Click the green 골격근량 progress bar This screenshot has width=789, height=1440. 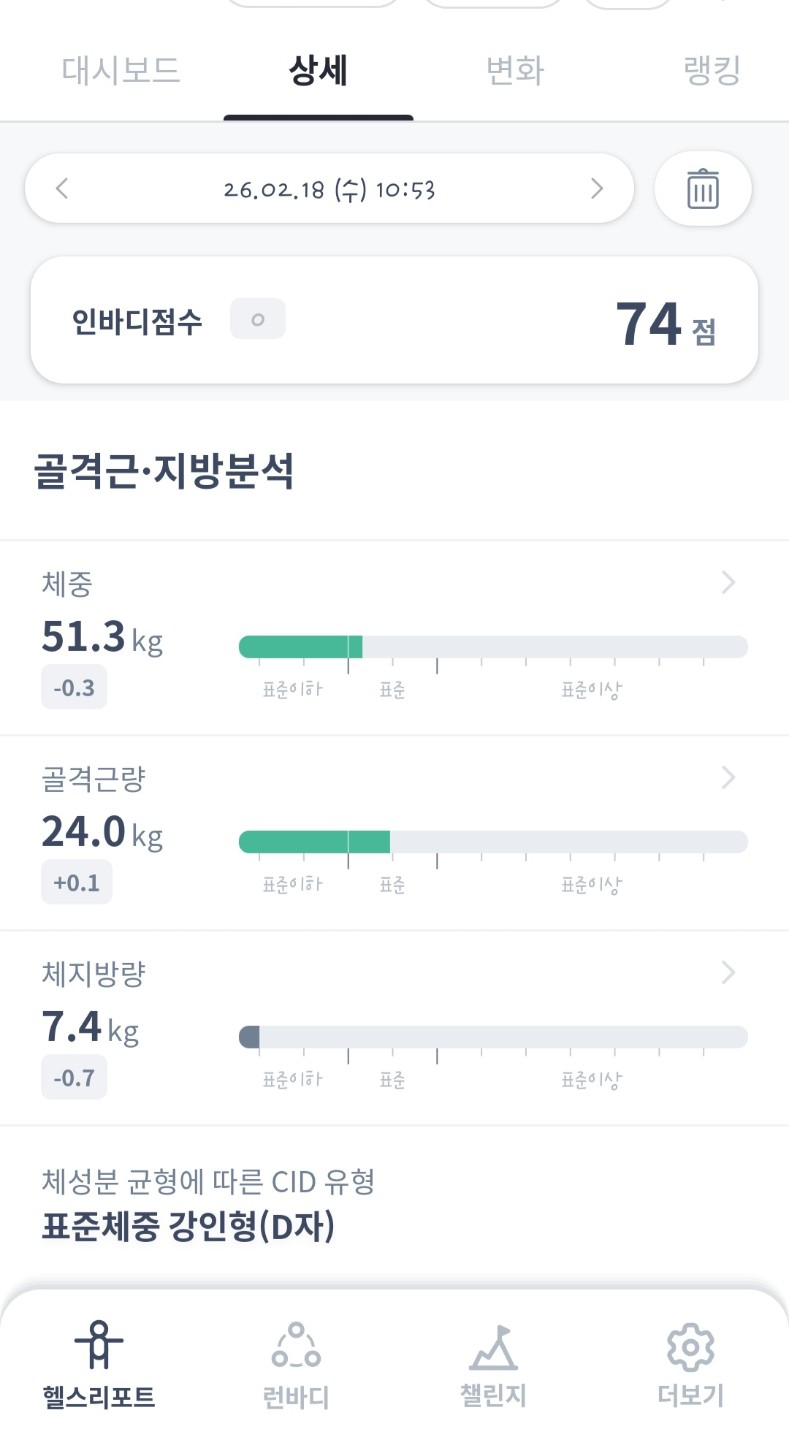coord(314,842)
